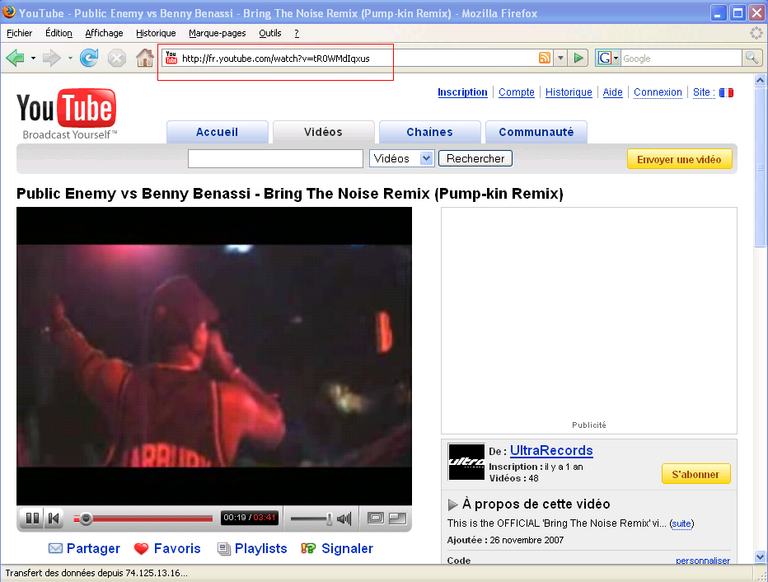
Task: Open the Inscription link
Action: pyautogui.click(x=462, y=92)
